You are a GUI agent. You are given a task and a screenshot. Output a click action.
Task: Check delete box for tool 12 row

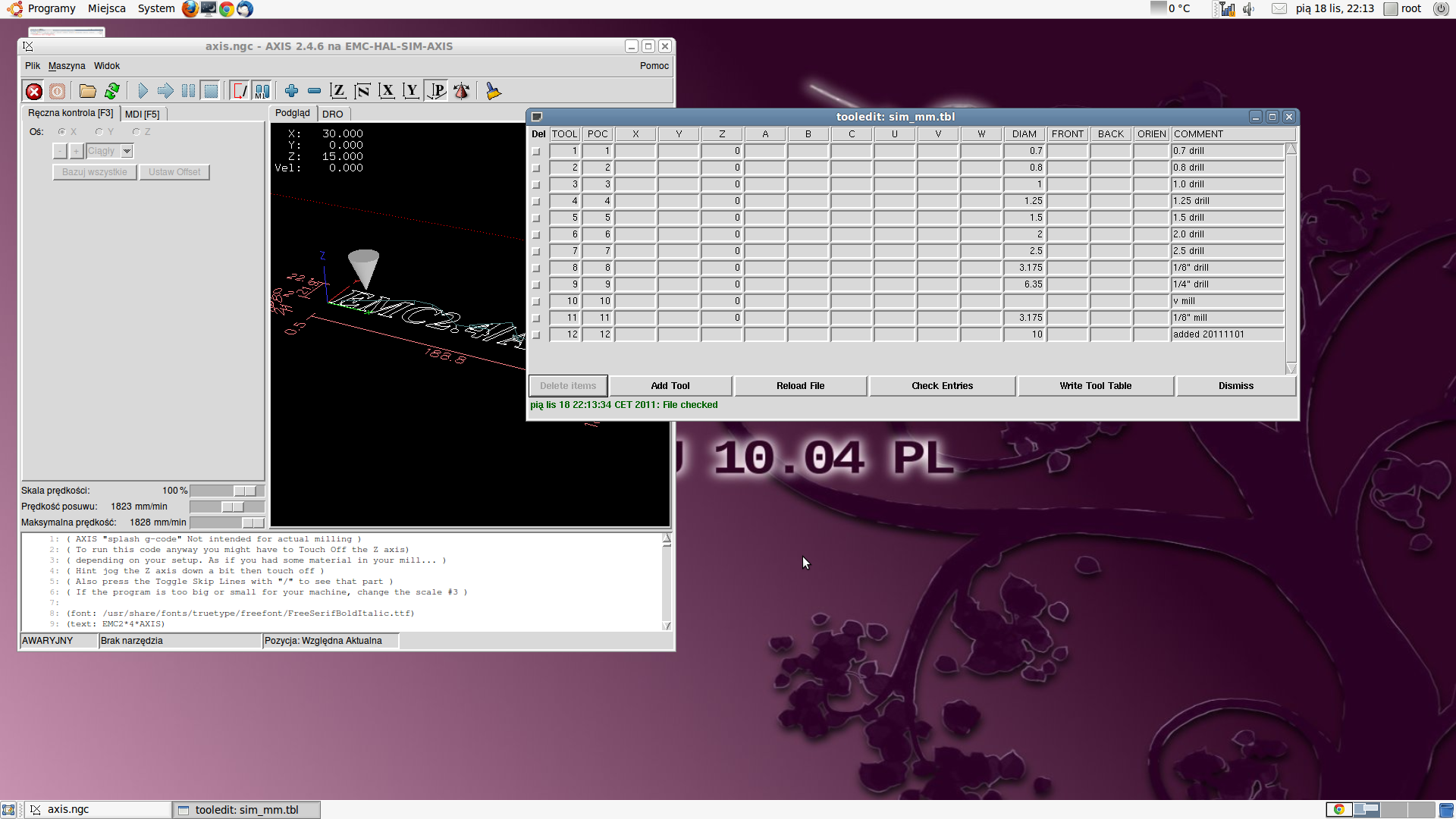click(537, 334)
